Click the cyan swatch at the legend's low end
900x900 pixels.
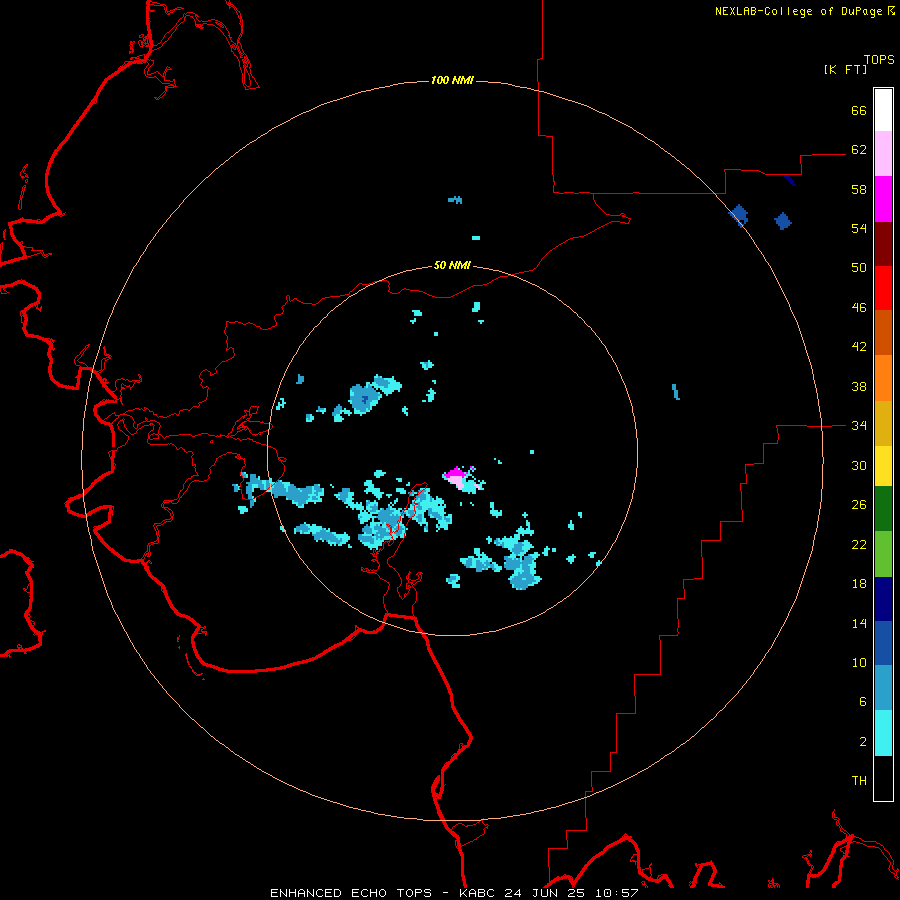click(x=883, y=733)
